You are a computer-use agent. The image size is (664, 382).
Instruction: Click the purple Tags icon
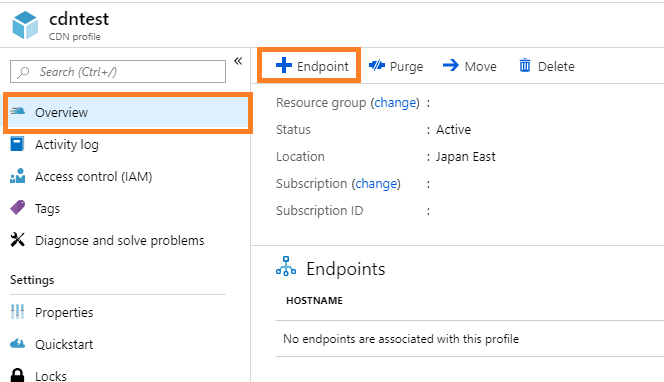point(17,208)
